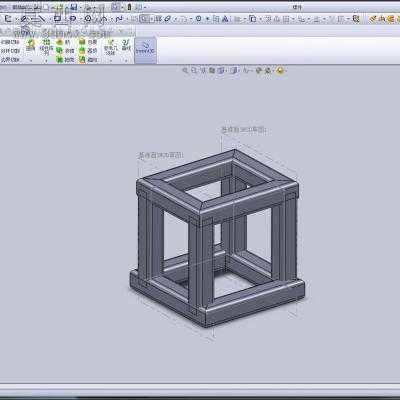Click the Apply Scene icon
The image size is (400, 400).
[268, 70]
